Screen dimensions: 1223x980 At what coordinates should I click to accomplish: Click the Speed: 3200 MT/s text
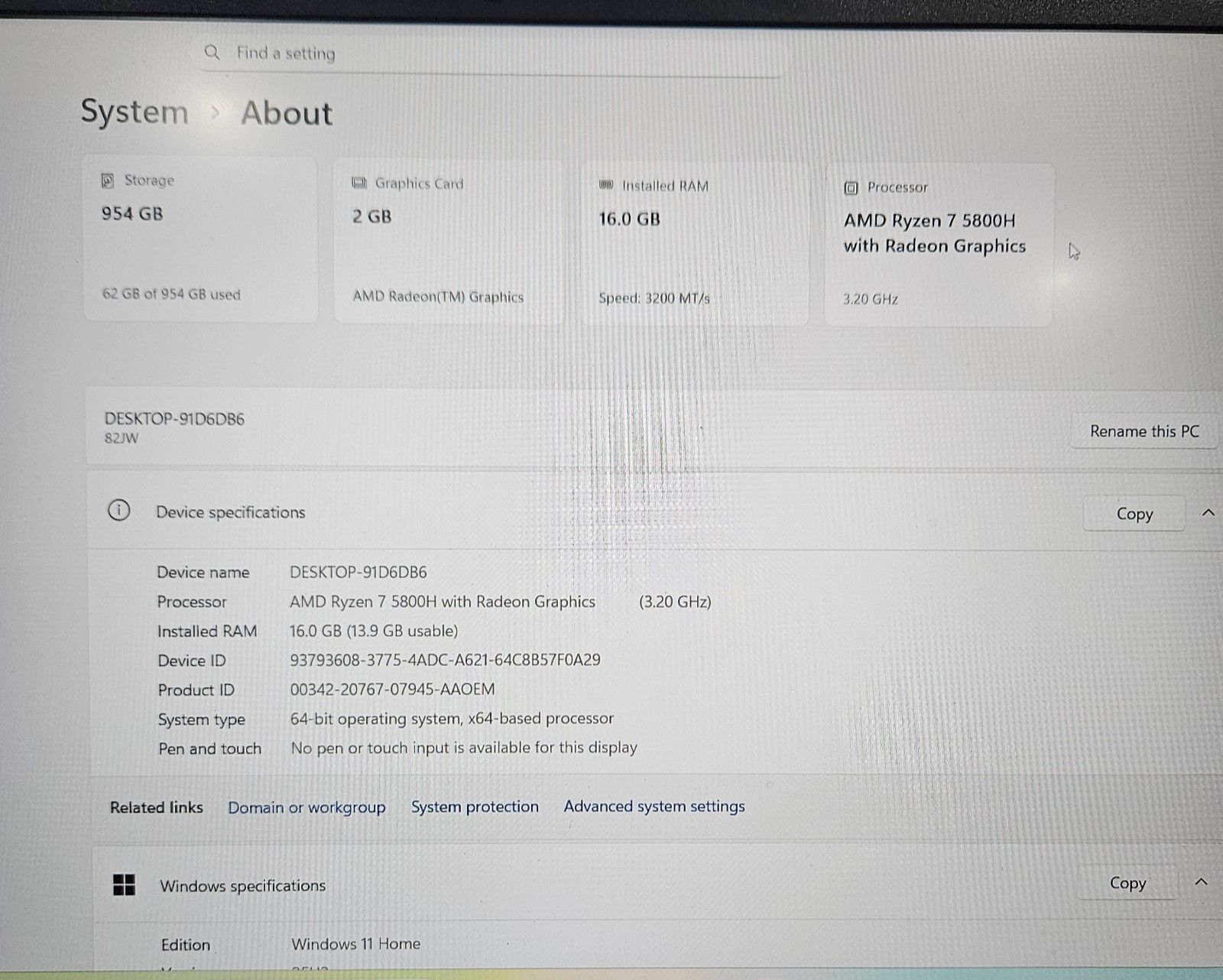pos(654,298)
